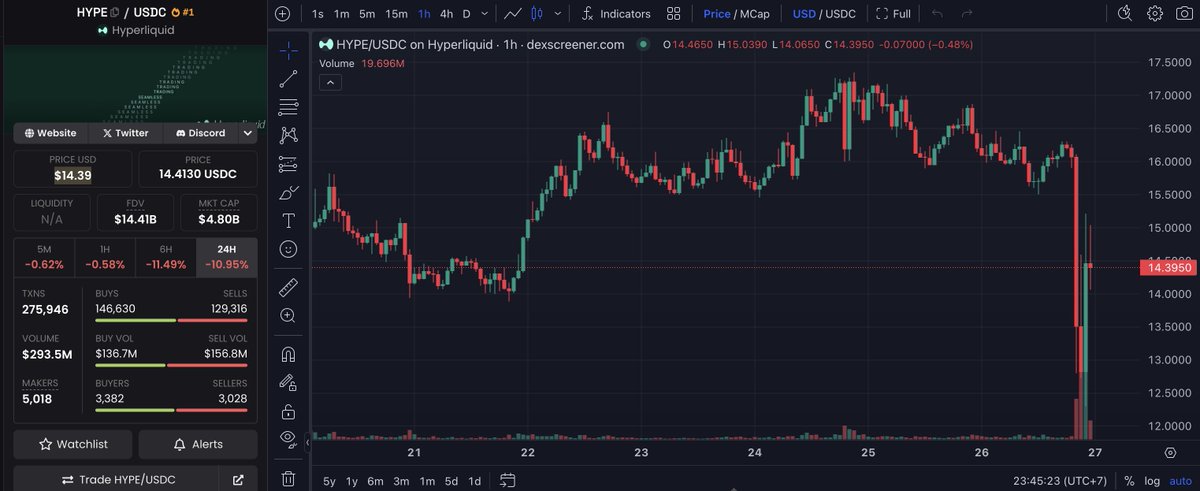This screenshot has width=1200, height=491.
Task: Select the XABCD pattern tool
Action: pos(288,134)
